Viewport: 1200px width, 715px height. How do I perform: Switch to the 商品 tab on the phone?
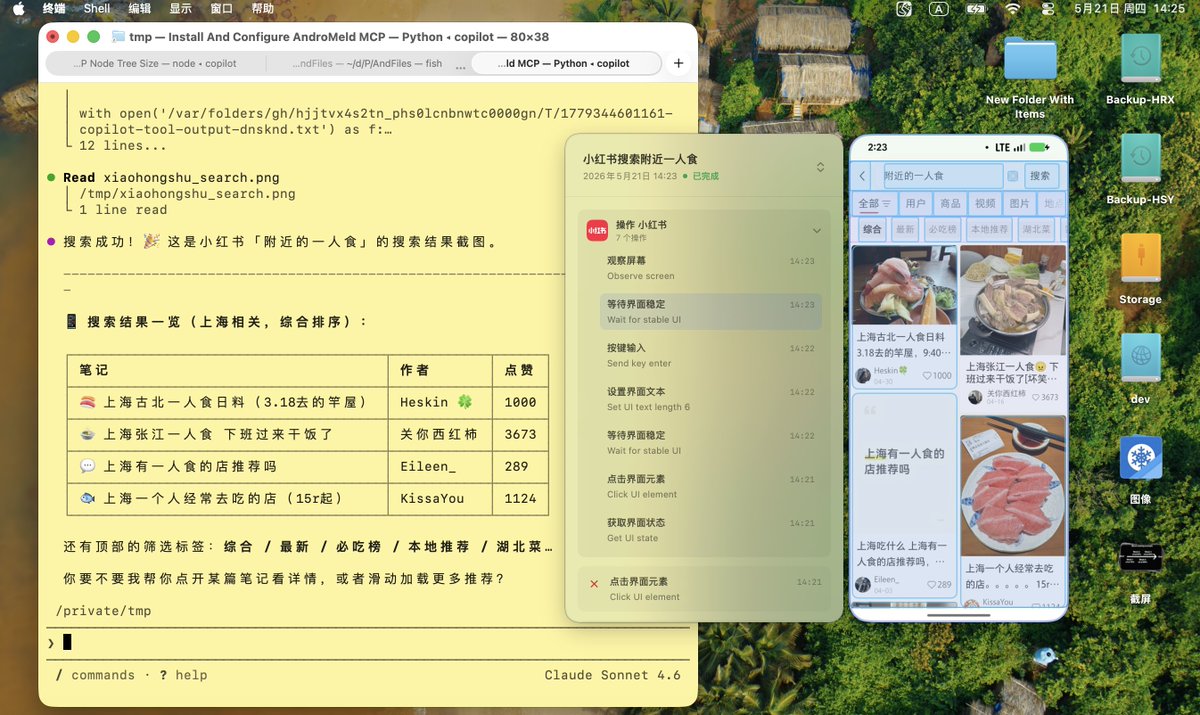[x=950, y=203]
